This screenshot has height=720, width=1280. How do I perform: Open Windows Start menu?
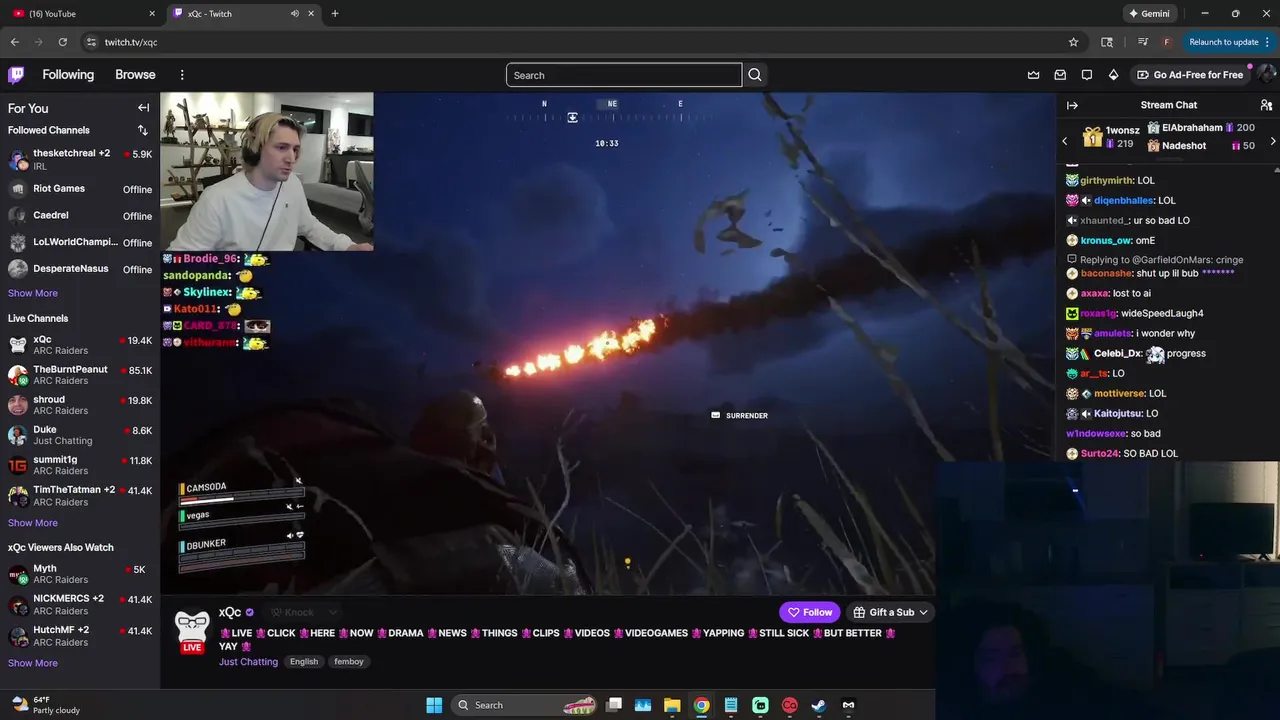pyautogui.click(x=434, y=705)
